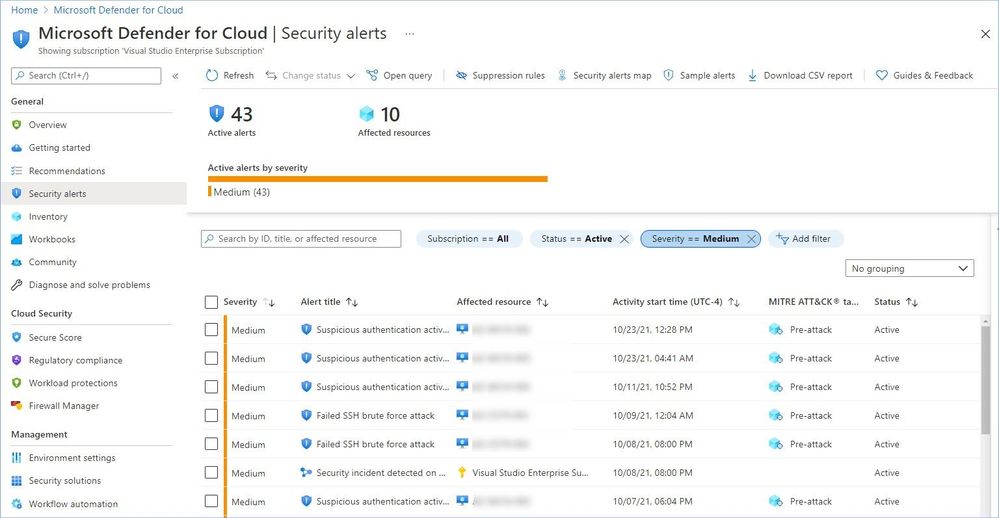
Task: Check the Failed SSH alert dated 10/08/21, 08:00 PM
Action: click(212, 444)
